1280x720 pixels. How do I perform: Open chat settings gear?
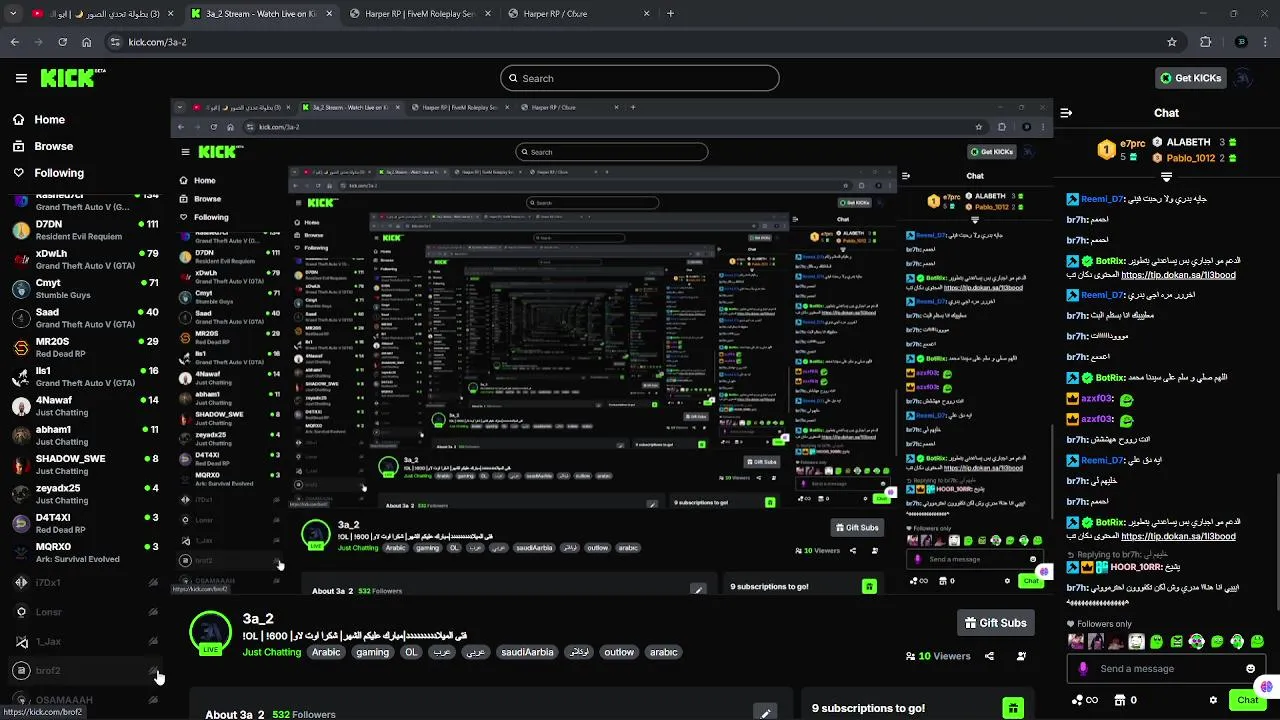[x=1213, y=700]
